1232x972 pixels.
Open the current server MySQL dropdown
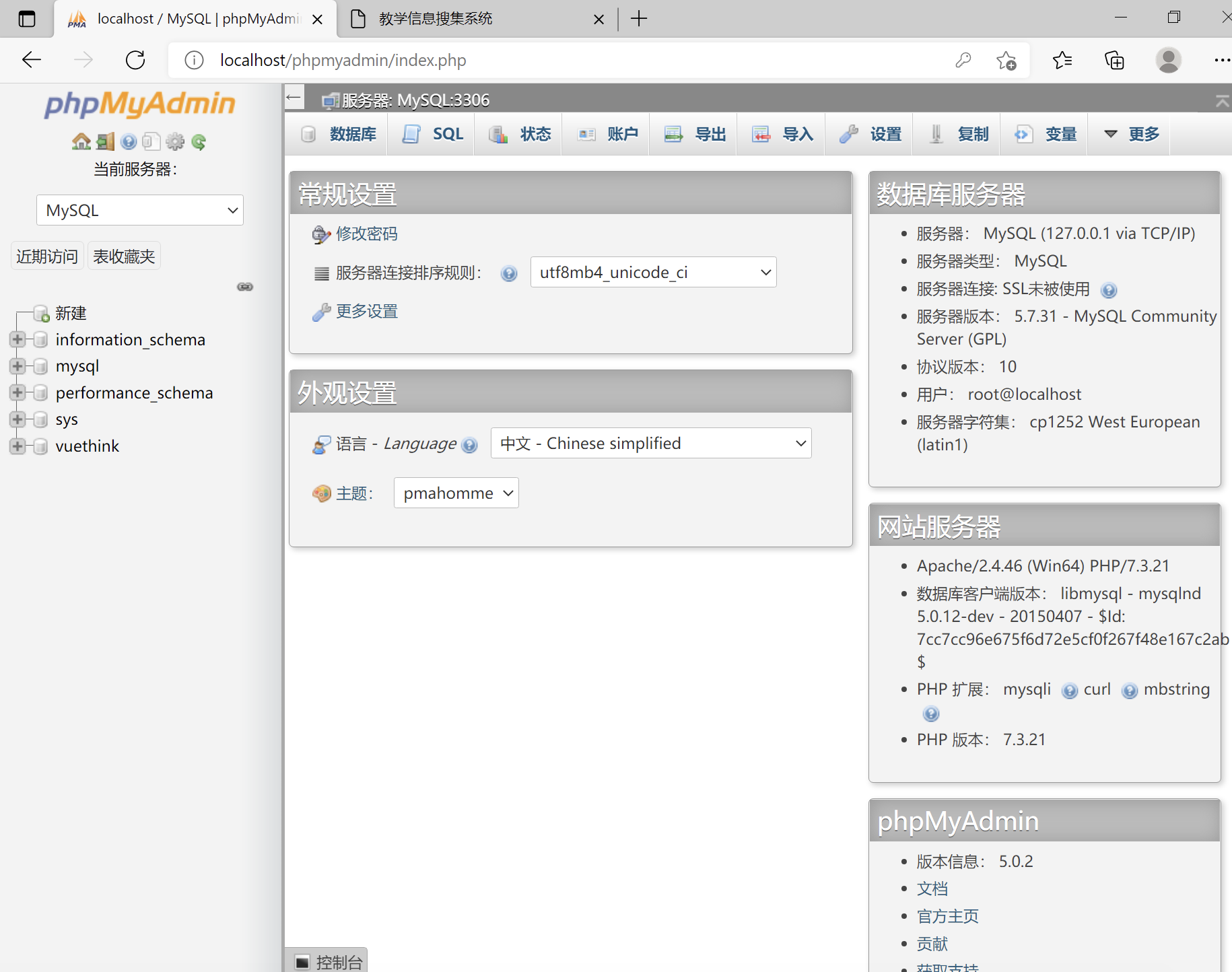pos(140,210)
